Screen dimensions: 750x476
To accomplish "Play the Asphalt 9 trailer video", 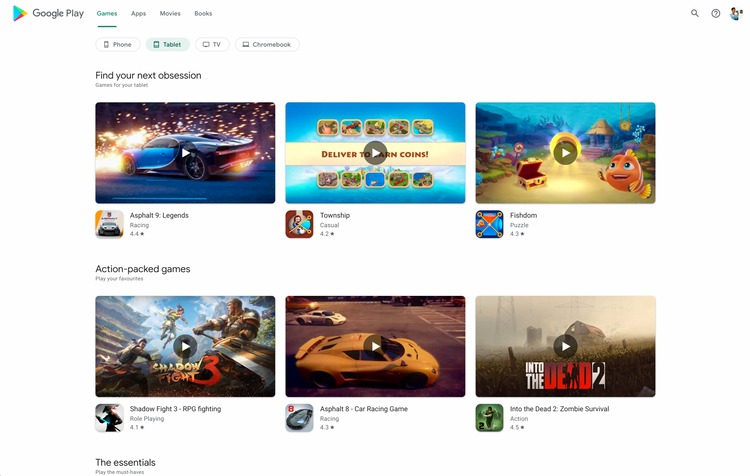I will point(185,153).
